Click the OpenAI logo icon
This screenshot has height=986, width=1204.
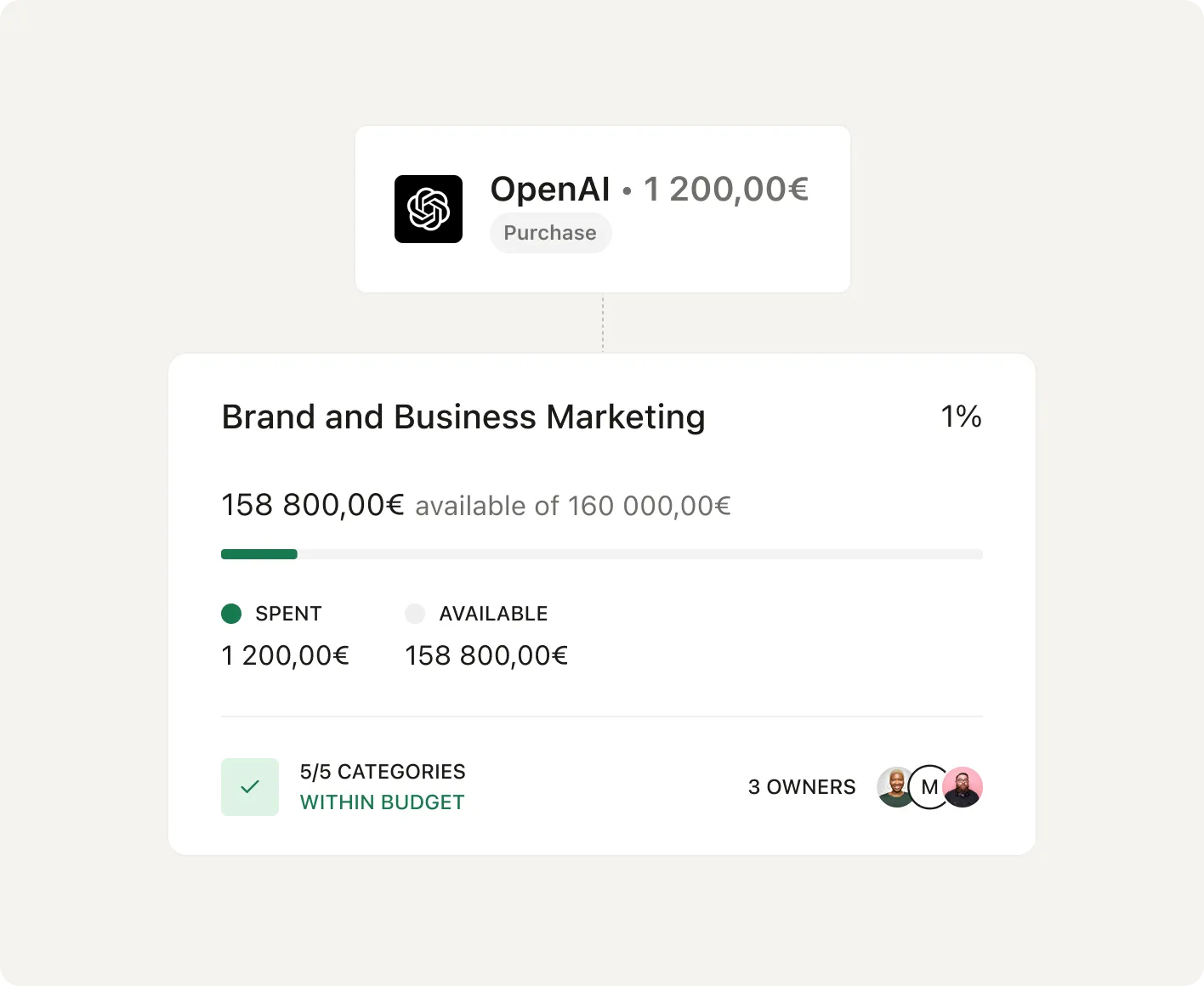coord(428,208)
